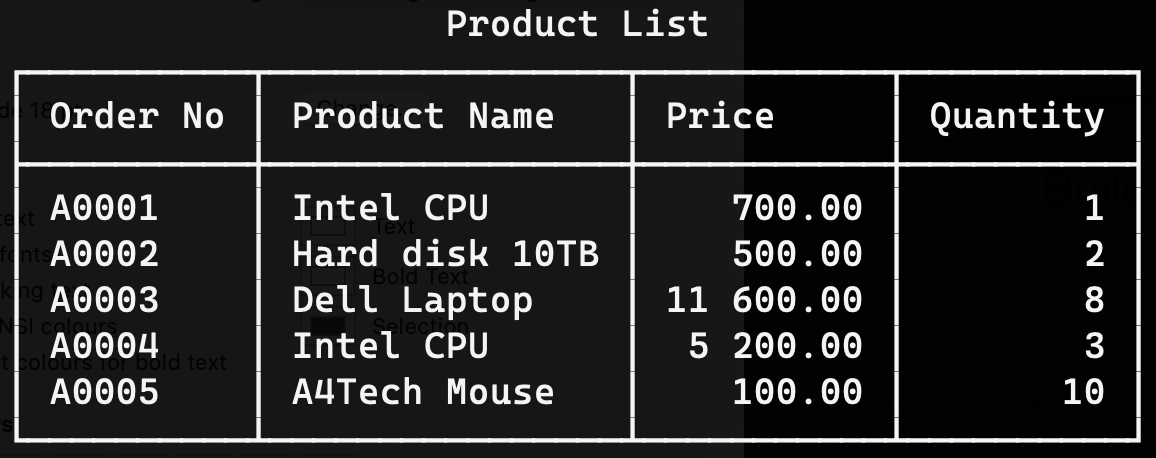Click the Quantity column header
The width and height of the screenshot is (1156, 458).
tap(1017, 117)
